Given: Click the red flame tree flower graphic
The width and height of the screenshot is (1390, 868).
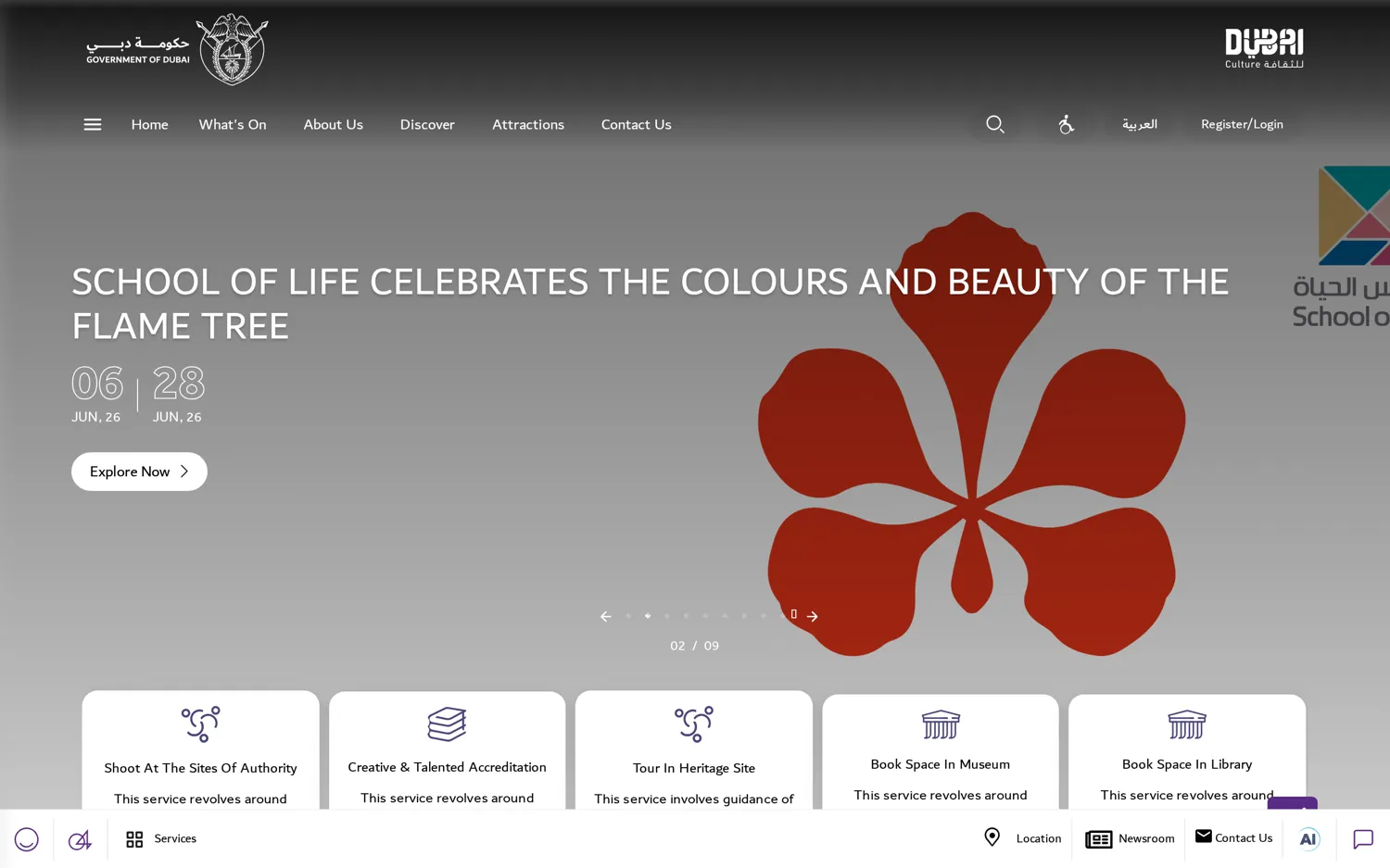Looking at the screenshot, I should [971, 434].
